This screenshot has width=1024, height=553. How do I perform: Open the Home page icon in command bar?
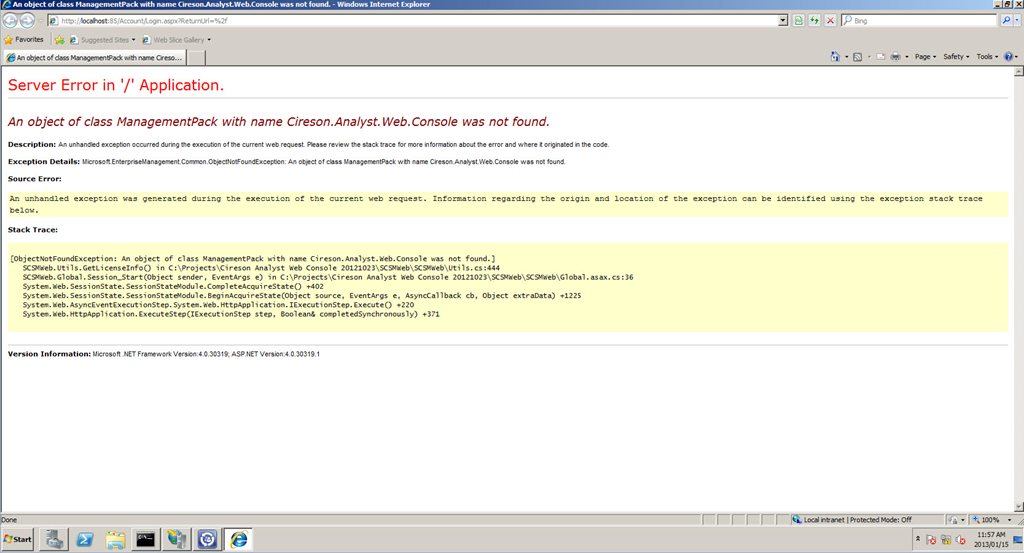coord(834,57)
